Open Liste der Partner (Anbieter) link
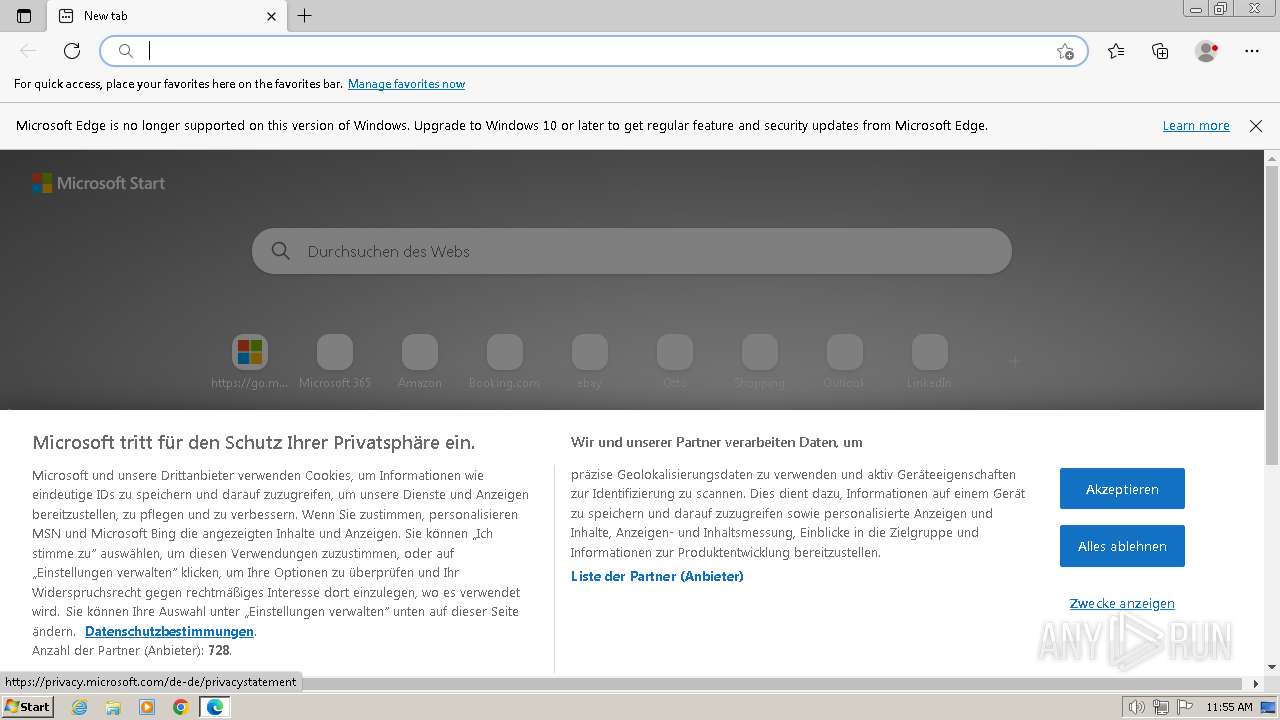This screenshot has width=1280, height=720. [657, 576]
